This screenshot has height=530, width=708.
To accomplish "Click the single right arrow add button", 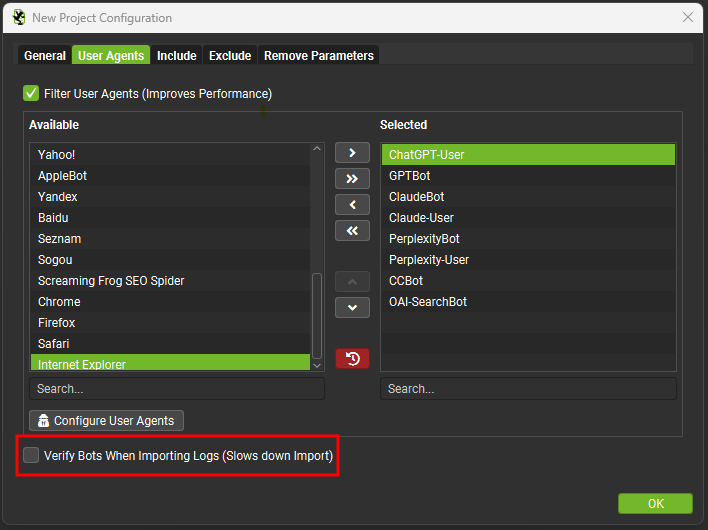I will pos(352,153).
